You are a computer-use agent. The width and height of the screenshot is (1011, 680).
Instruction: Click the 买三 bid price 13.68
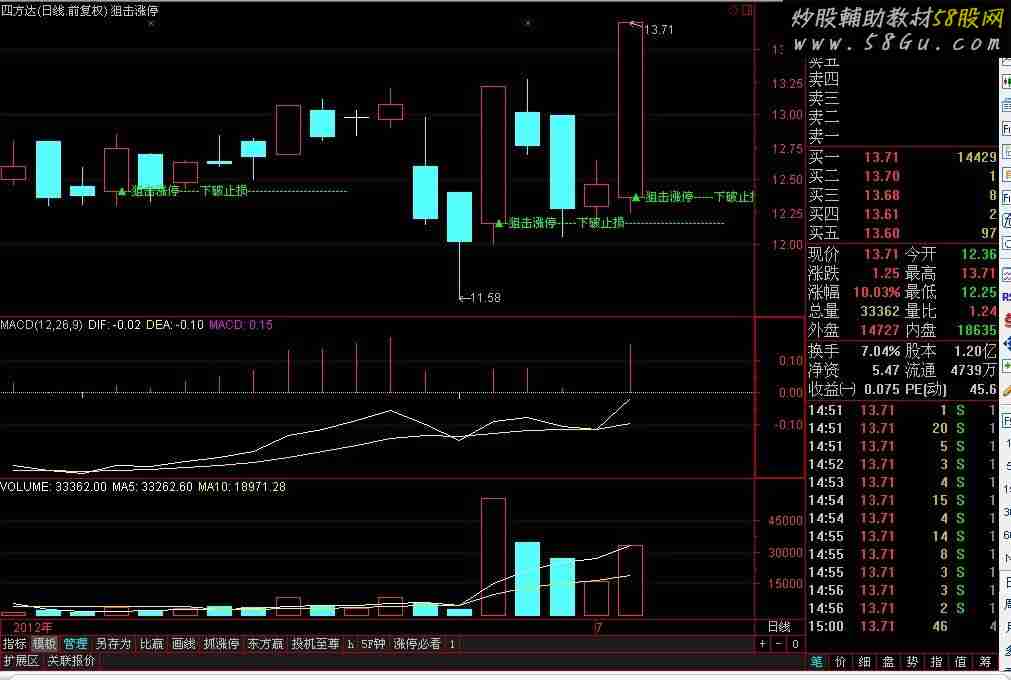[881, 195]
